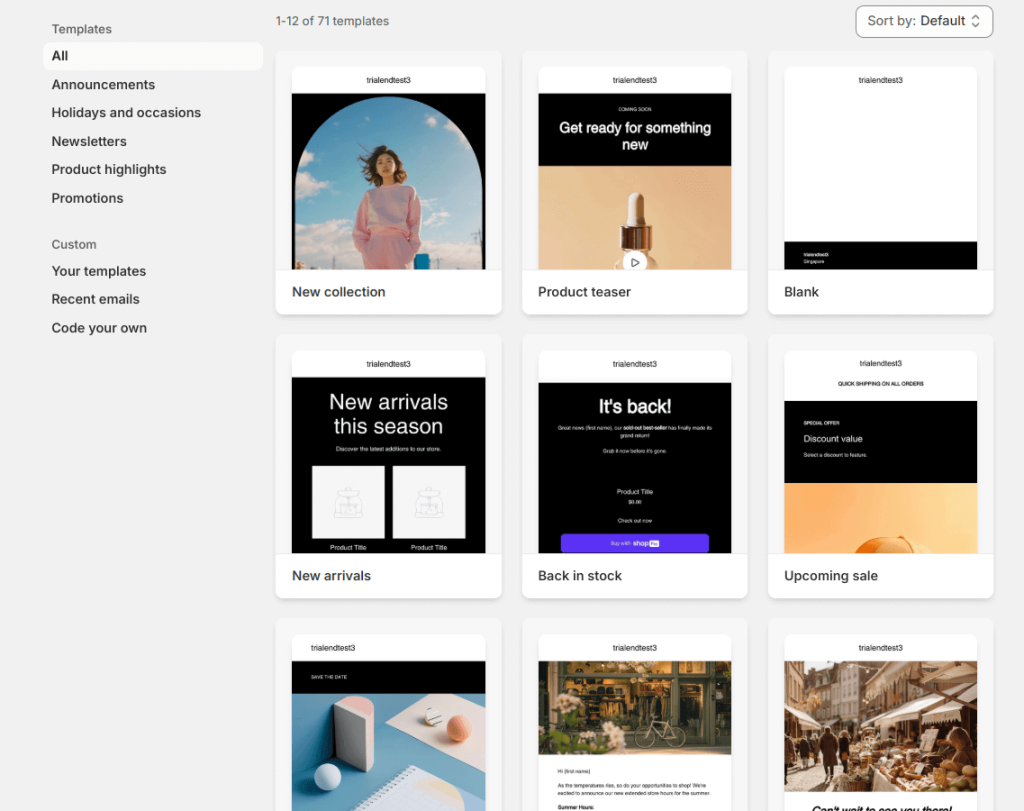Click the play icon on Product teaser

(x=635, y=262)
